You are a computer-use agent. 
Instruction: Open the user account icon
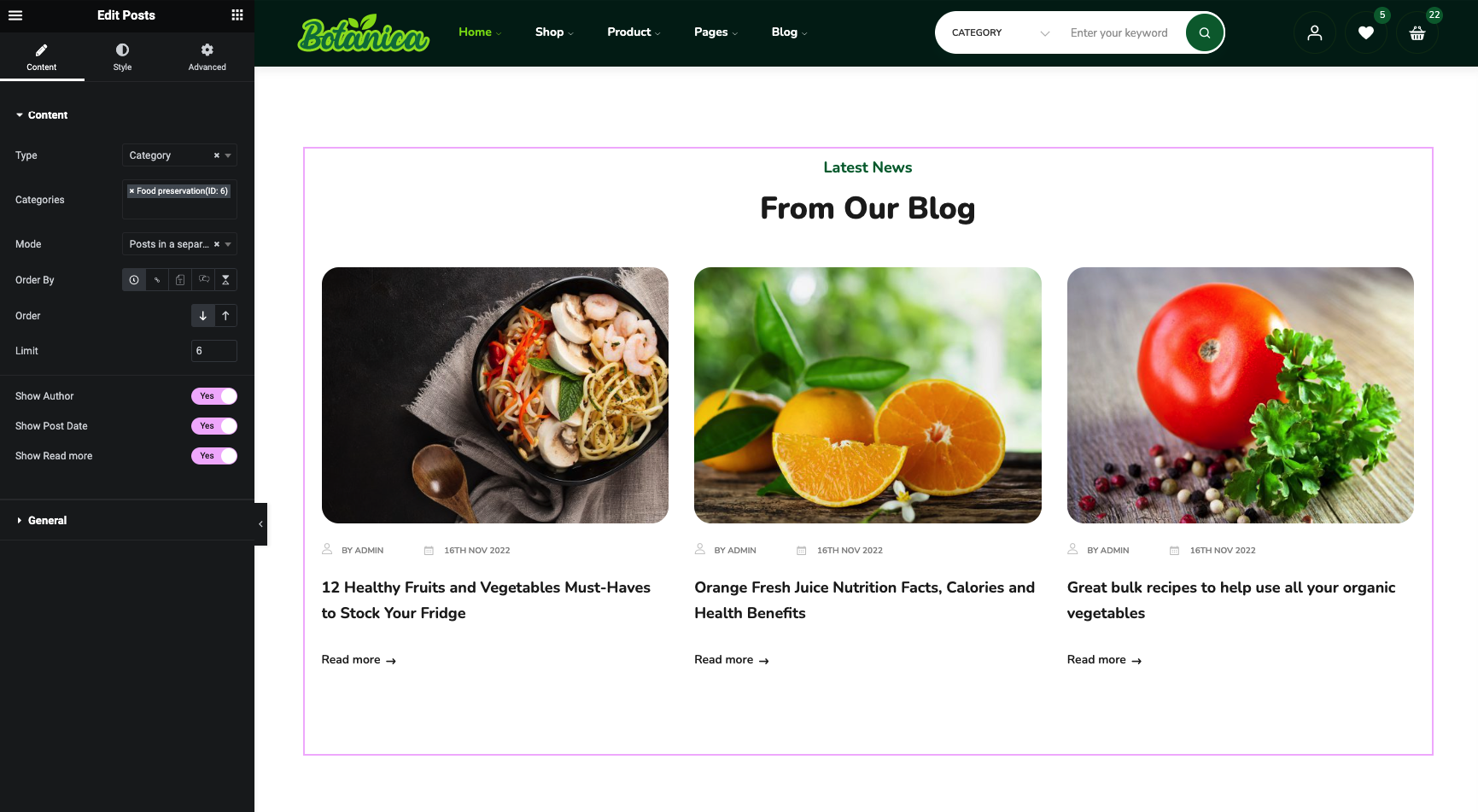click(x=1315, y=32)
